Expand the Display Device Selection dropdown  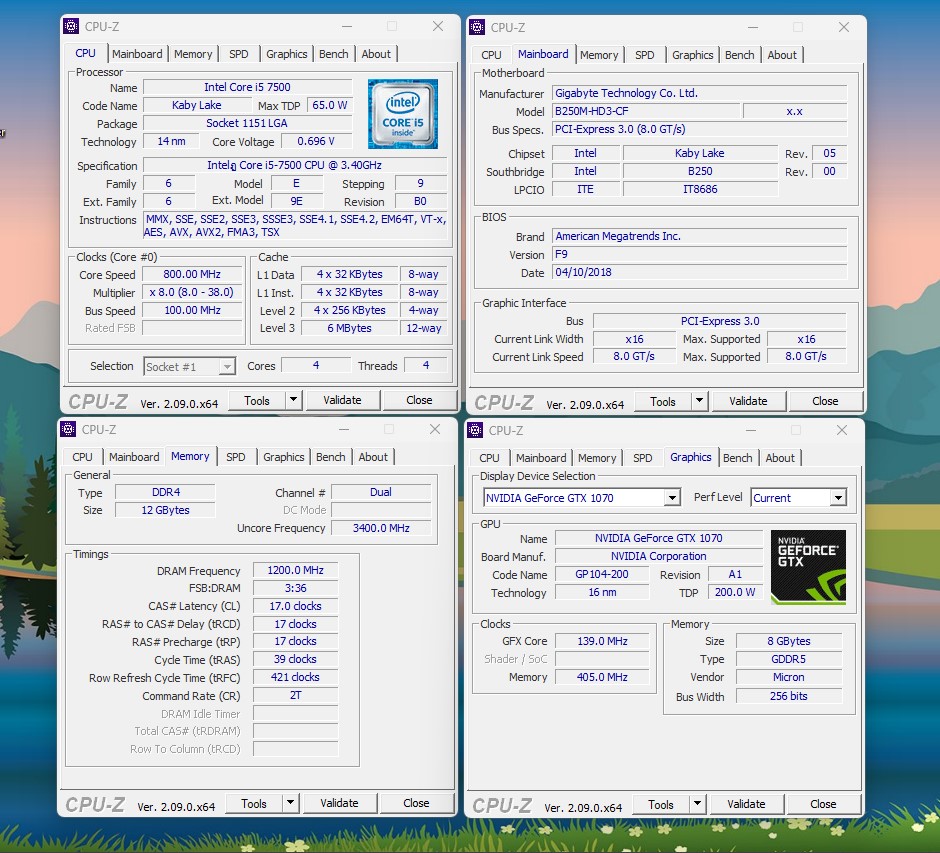(x=672, y=498)
